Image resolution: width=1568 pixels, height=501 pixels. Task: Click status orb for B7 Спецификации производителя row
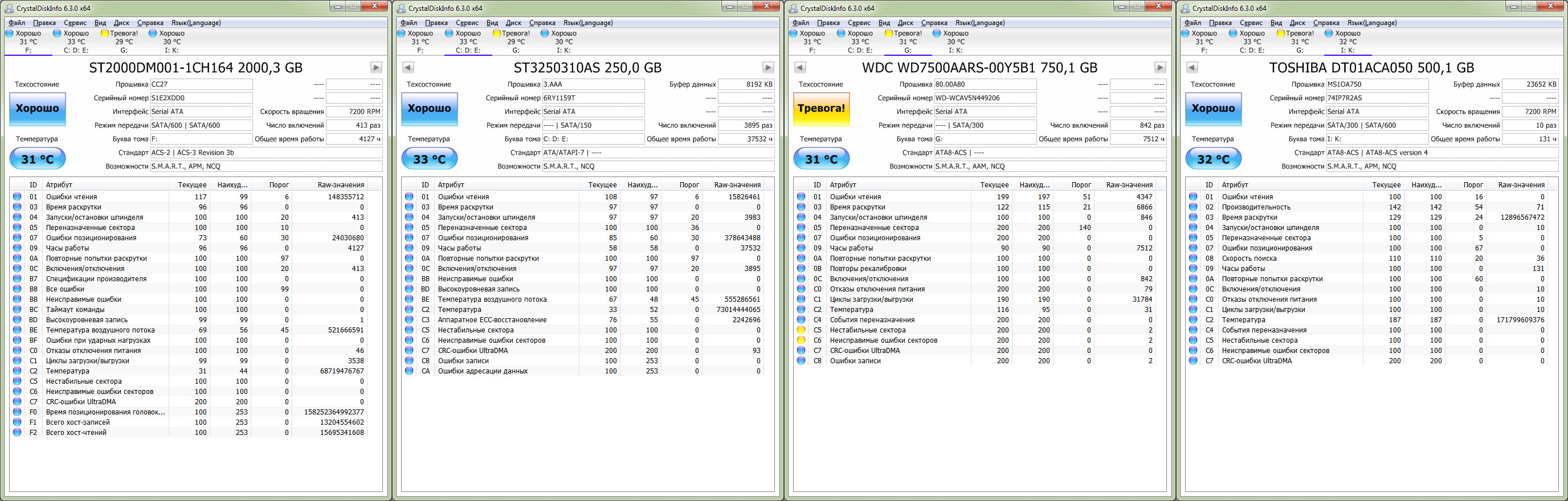tap(17, 278)
